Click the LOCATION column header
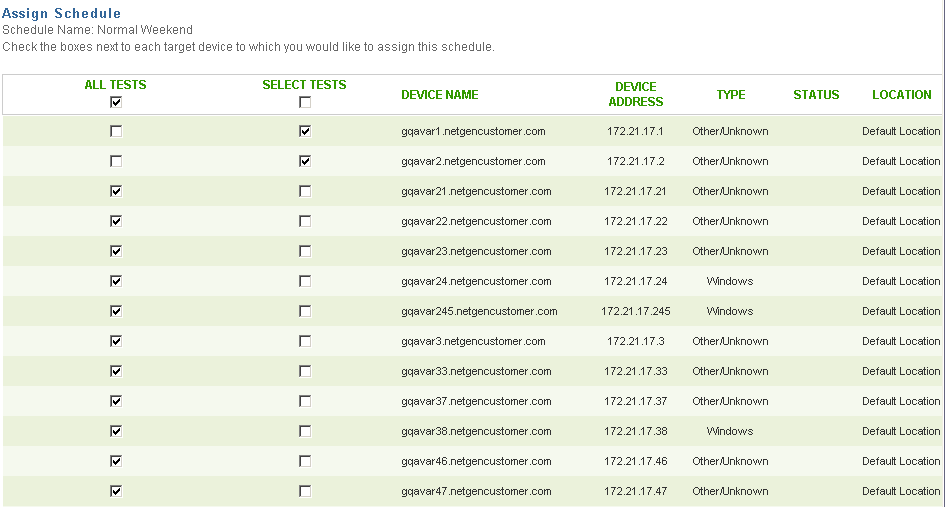 [x=901, y=95]
